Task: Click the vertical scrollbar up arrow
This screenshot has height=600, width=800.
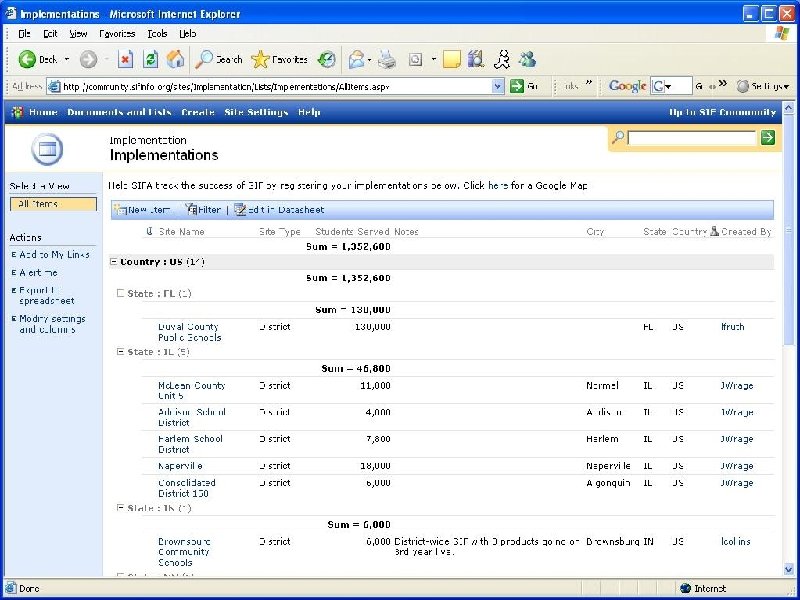Action: 788,108
